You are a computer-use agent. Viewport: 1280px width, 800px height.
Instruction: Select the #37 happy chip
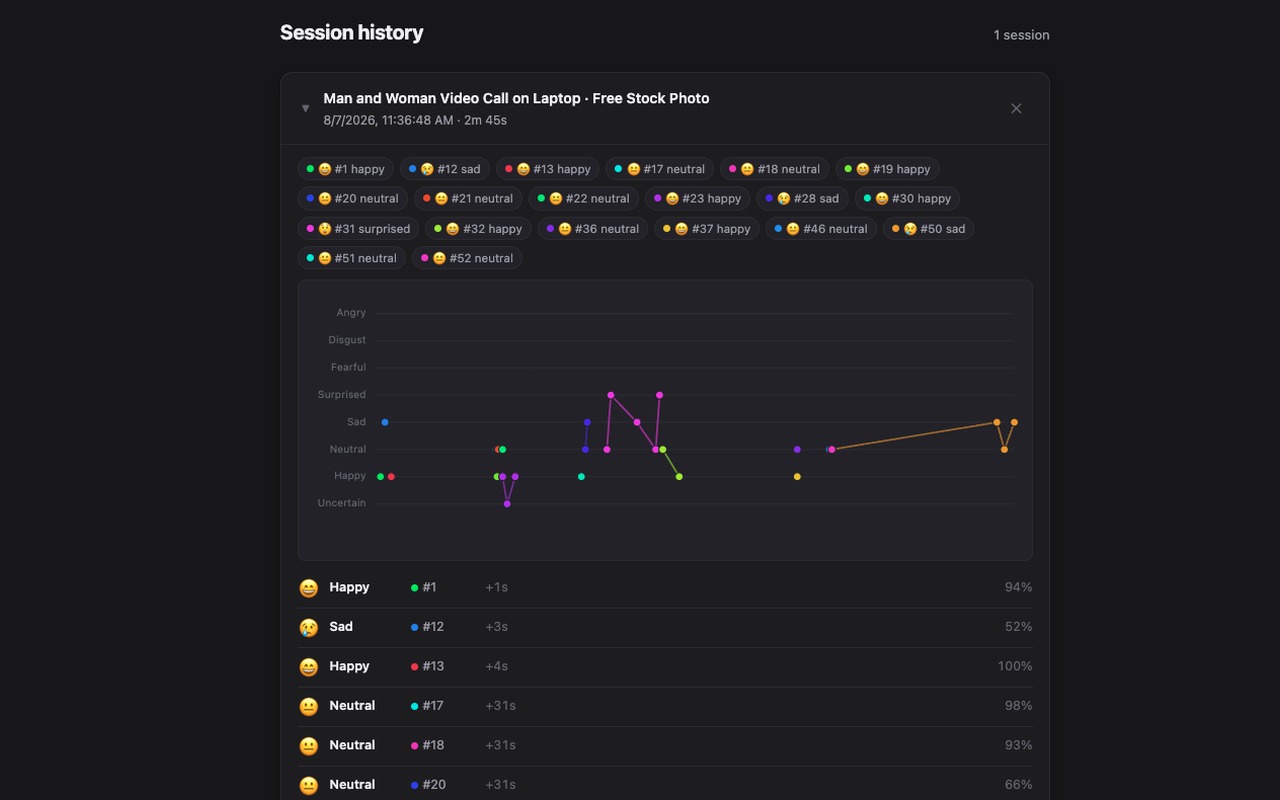pos(707,228)
